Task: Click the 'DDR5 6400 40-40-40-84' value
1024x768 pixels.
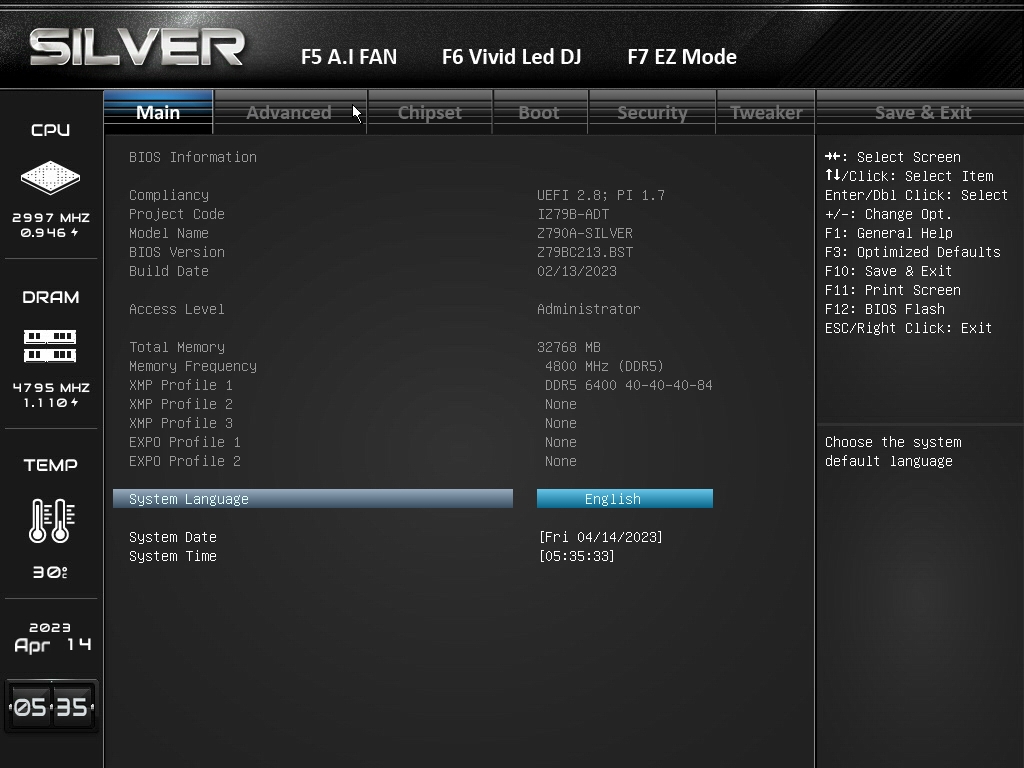Action: (x=628, y=385)
